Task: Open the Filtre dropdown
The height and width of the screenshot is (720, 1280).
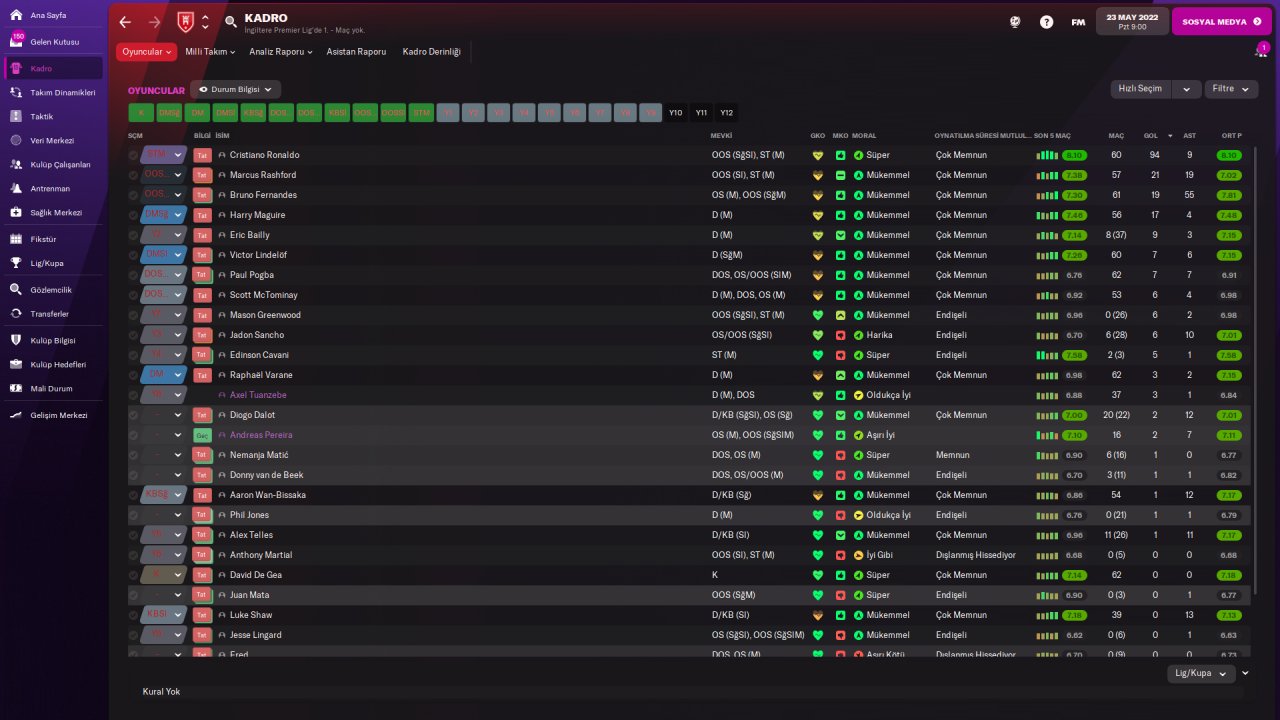Action: pos(1230,89)
